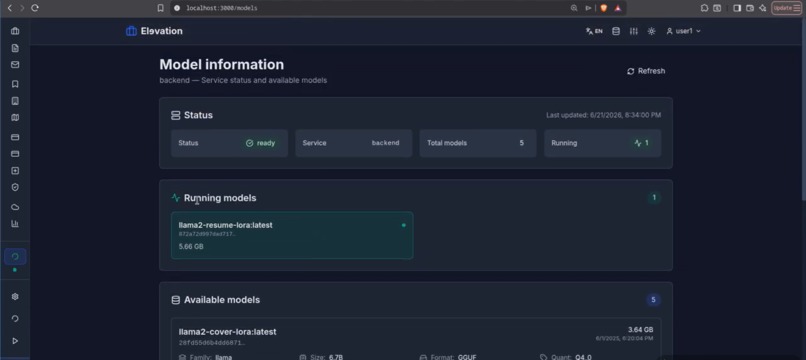Image resolution: width=806 pixels, height=360 pixels.
Task: Click the Service backend card
Action: coord(354,143)
